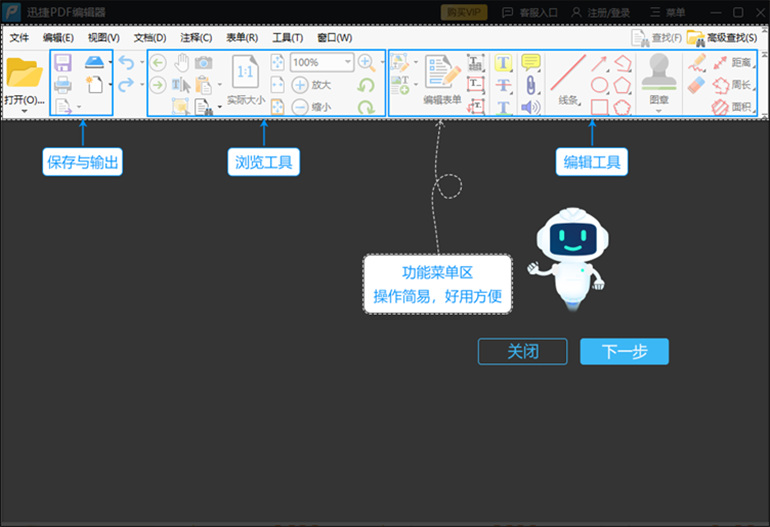Click the blue scanner icon
The image size is (770, 527).
94,62
